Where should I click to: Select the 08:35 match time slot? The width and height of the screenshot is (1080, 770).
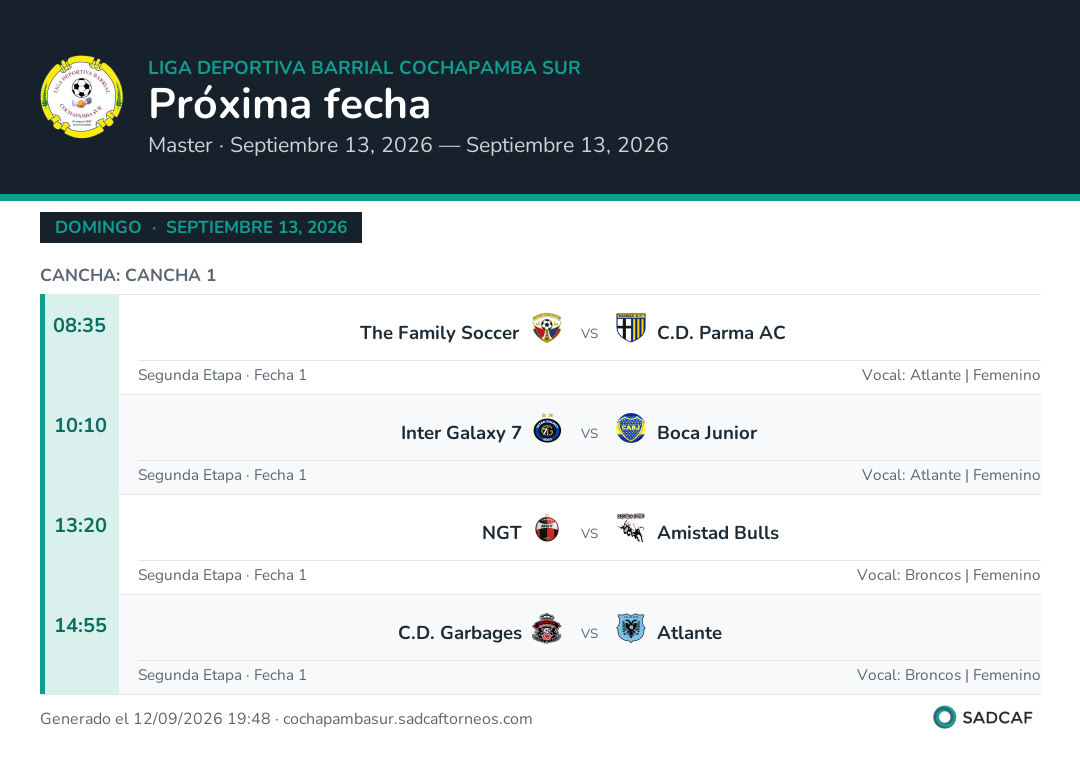coord(80,325)
